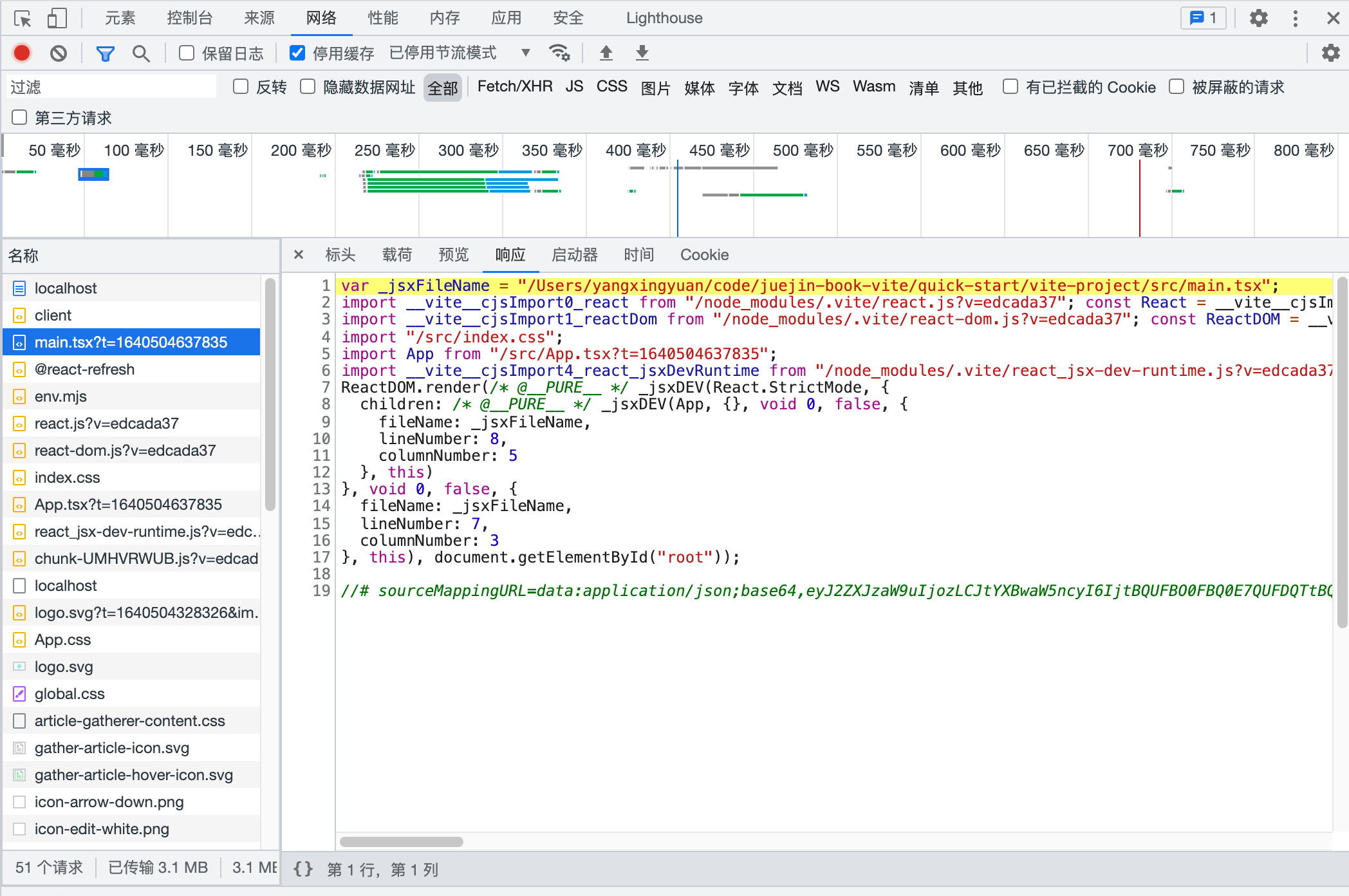
Task: Pretty-print the response with the braces icon
Action: (x=303, y=870)
